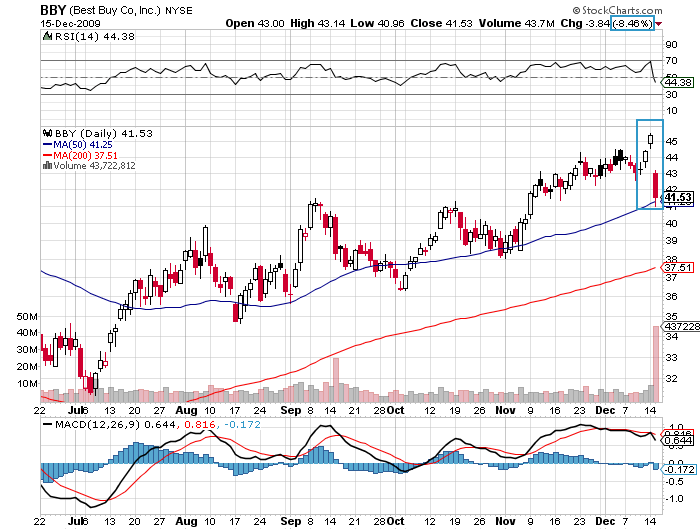
Task: Click the 437228 volume tag on axis
Action: (x=681, y=326)
